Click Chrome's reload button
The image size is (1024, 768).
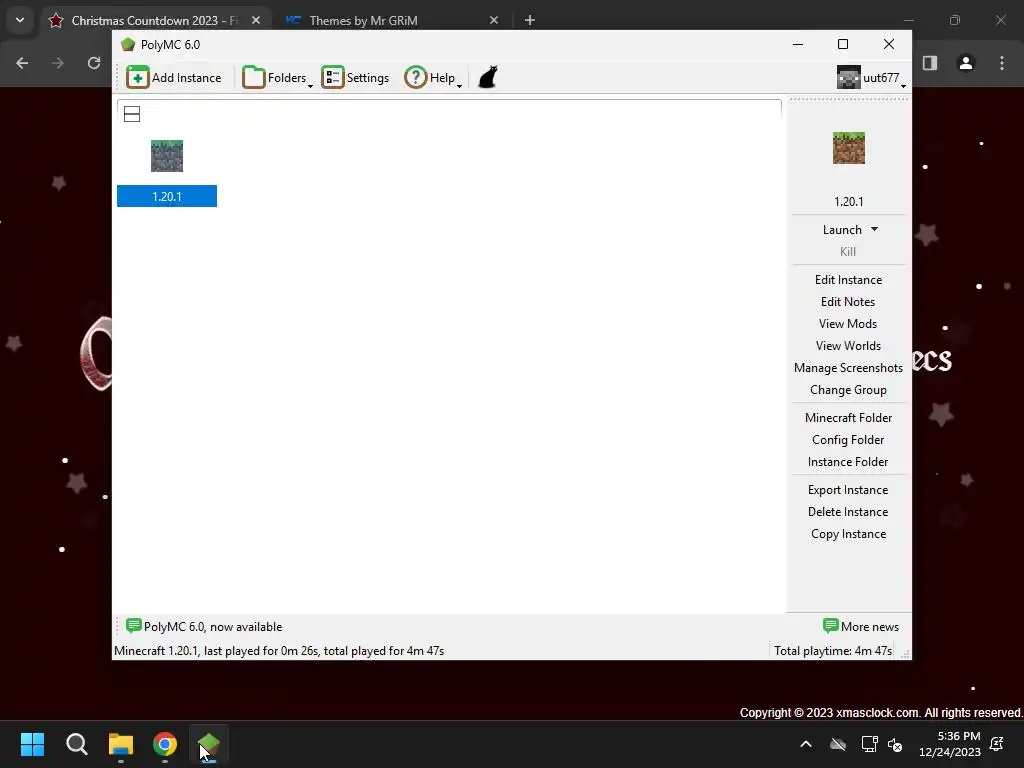tap(94, 63)
